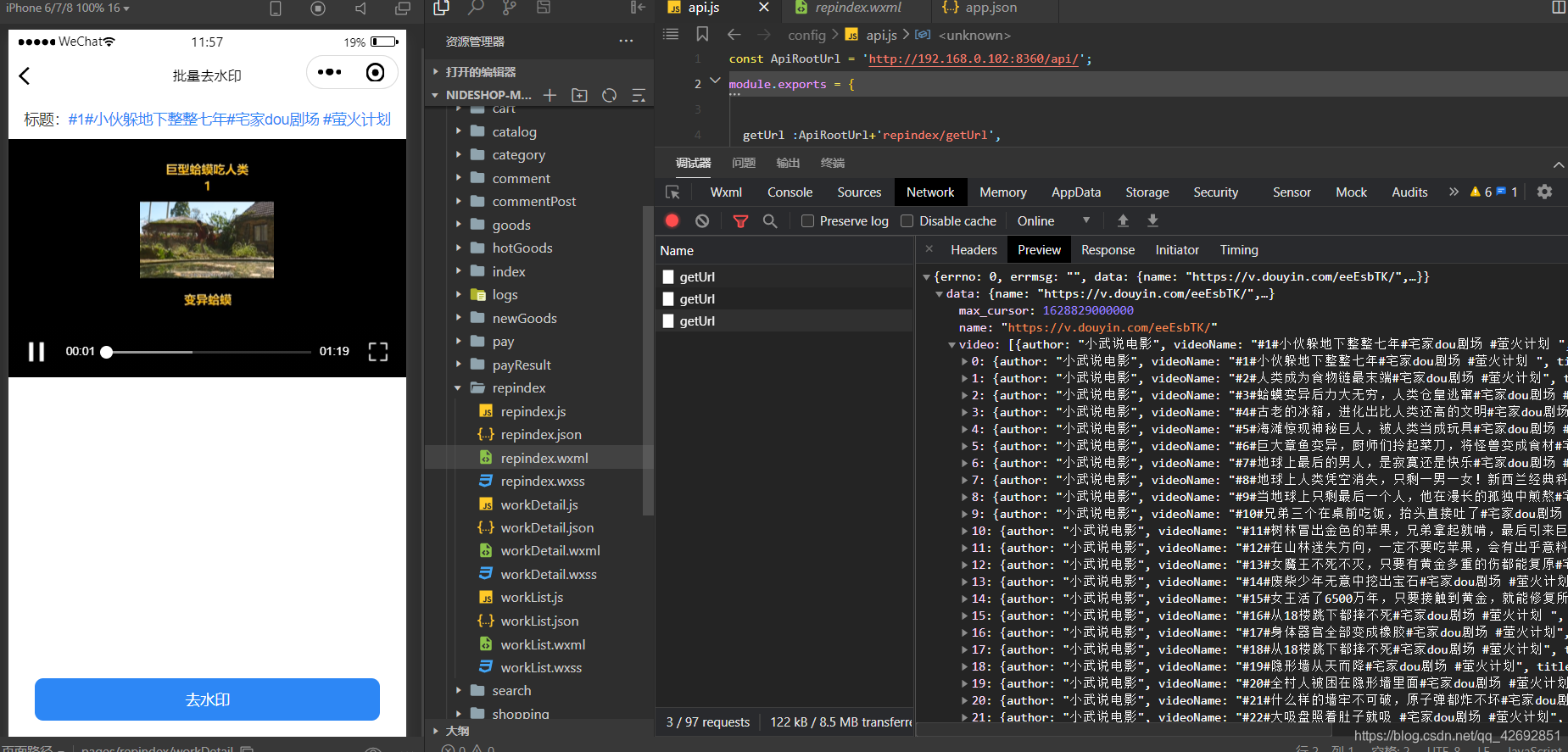Select the 调试器 panel tab
This screenshot has height=752, width=1568.
tap(693, 163)
